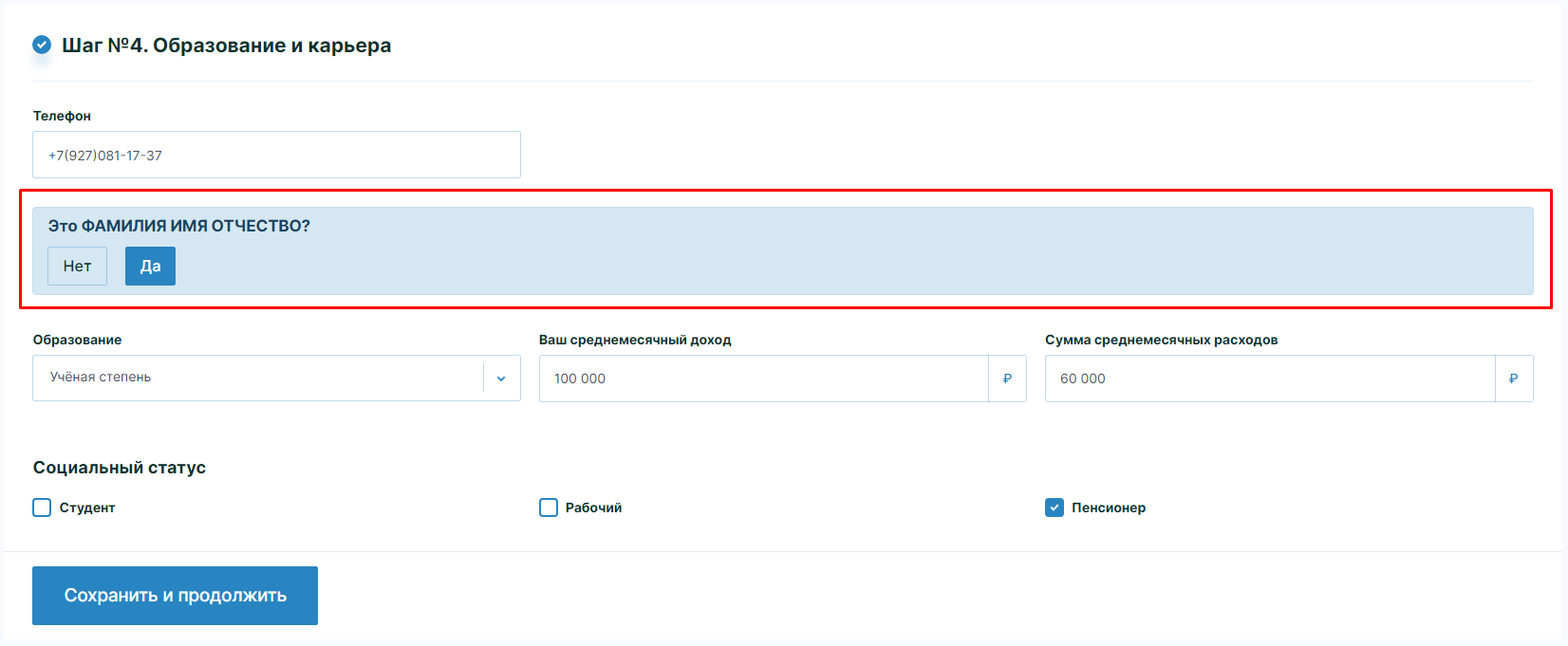Tick the Рабочий checkbox
This screenshot has width=1568, height=646.
(549, 508)
